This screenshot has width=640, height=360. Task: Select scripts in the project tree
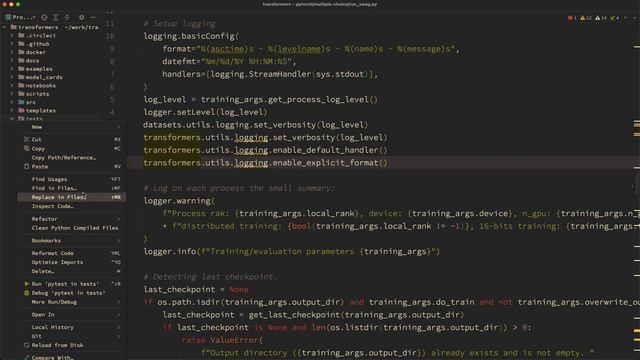pyautogui.click(x=37, y=94)
